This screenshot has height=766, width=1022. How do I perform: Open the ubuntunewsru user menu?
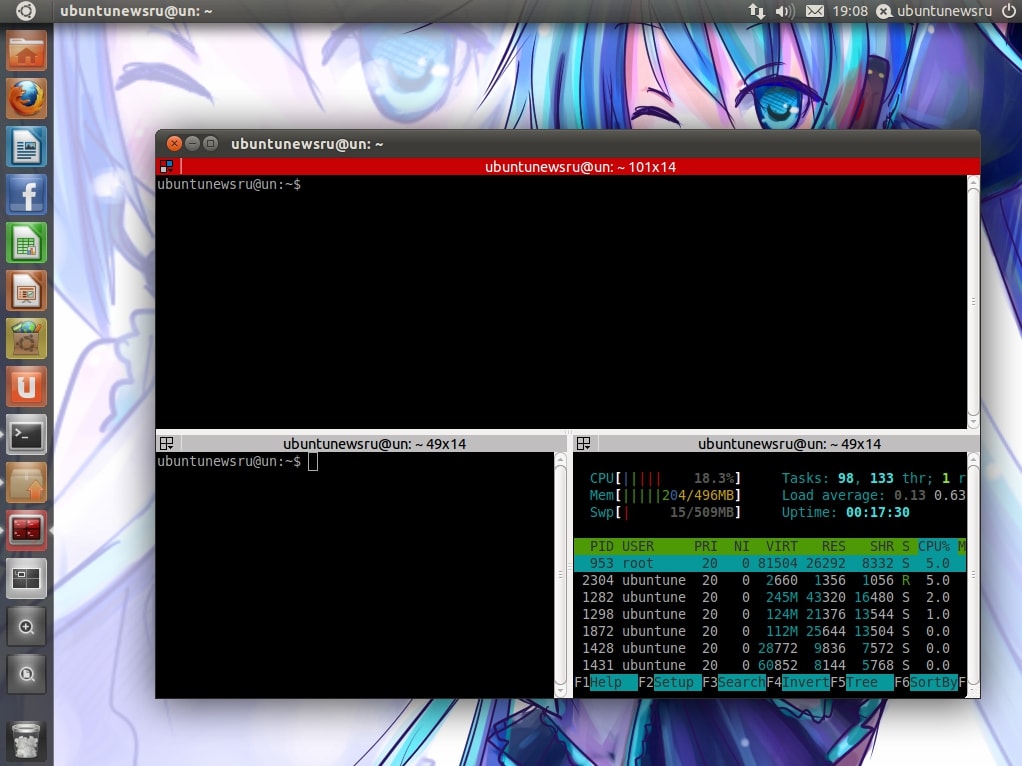(934, 11)
